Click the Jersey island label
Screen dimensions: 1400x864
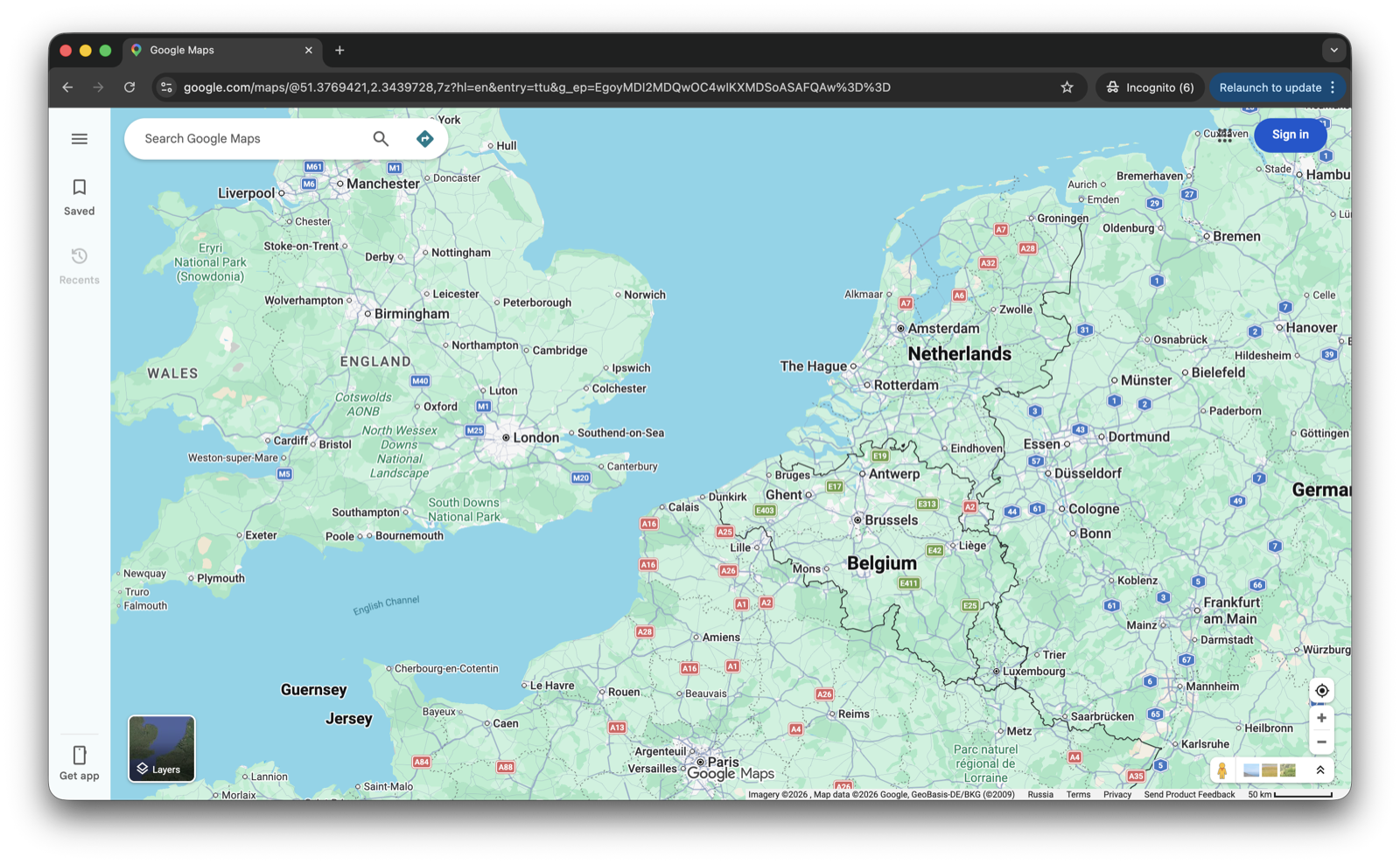coord(348,719)
